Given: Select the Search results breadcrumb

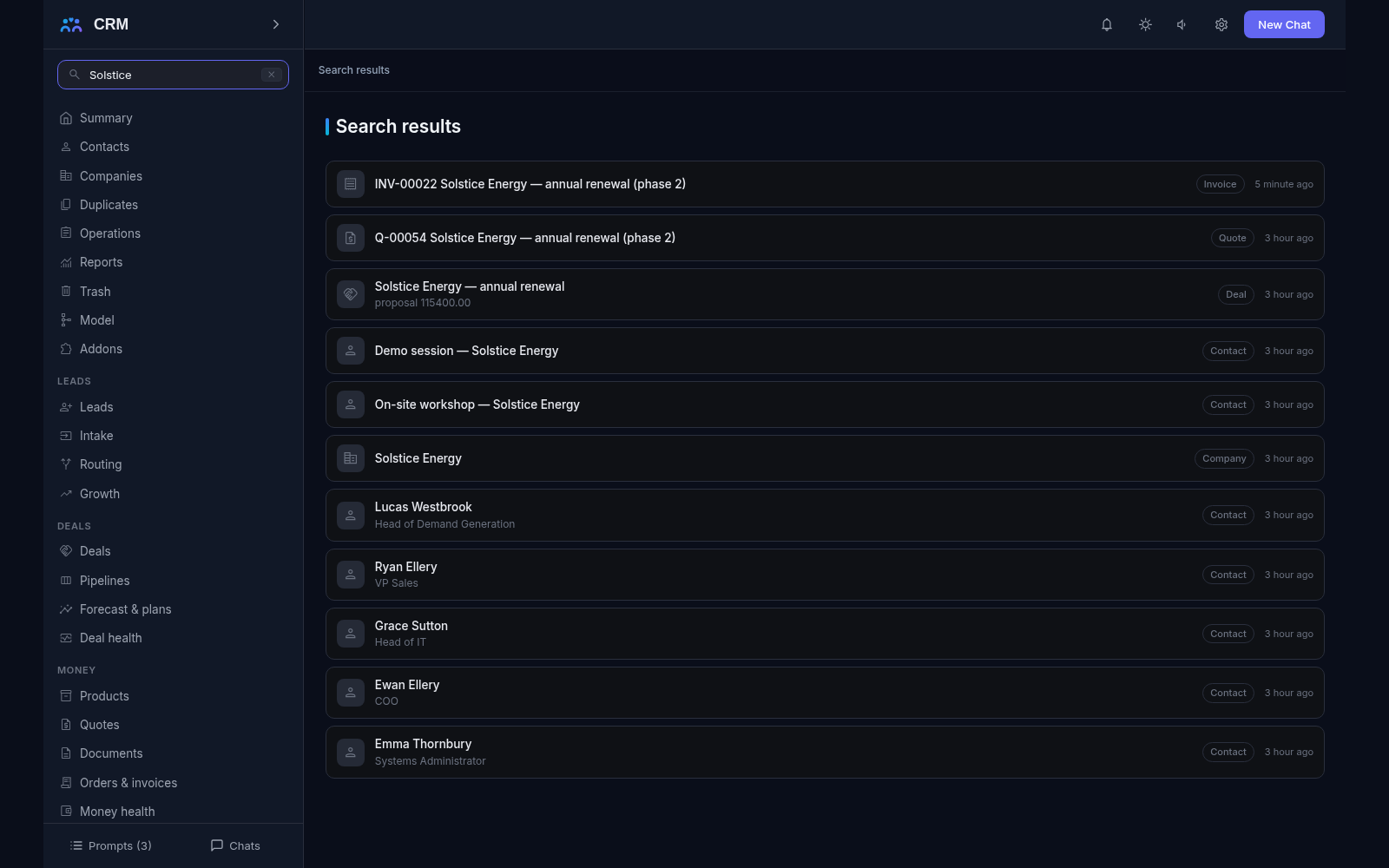Looking at the screenshot, I should pos(354,70).
